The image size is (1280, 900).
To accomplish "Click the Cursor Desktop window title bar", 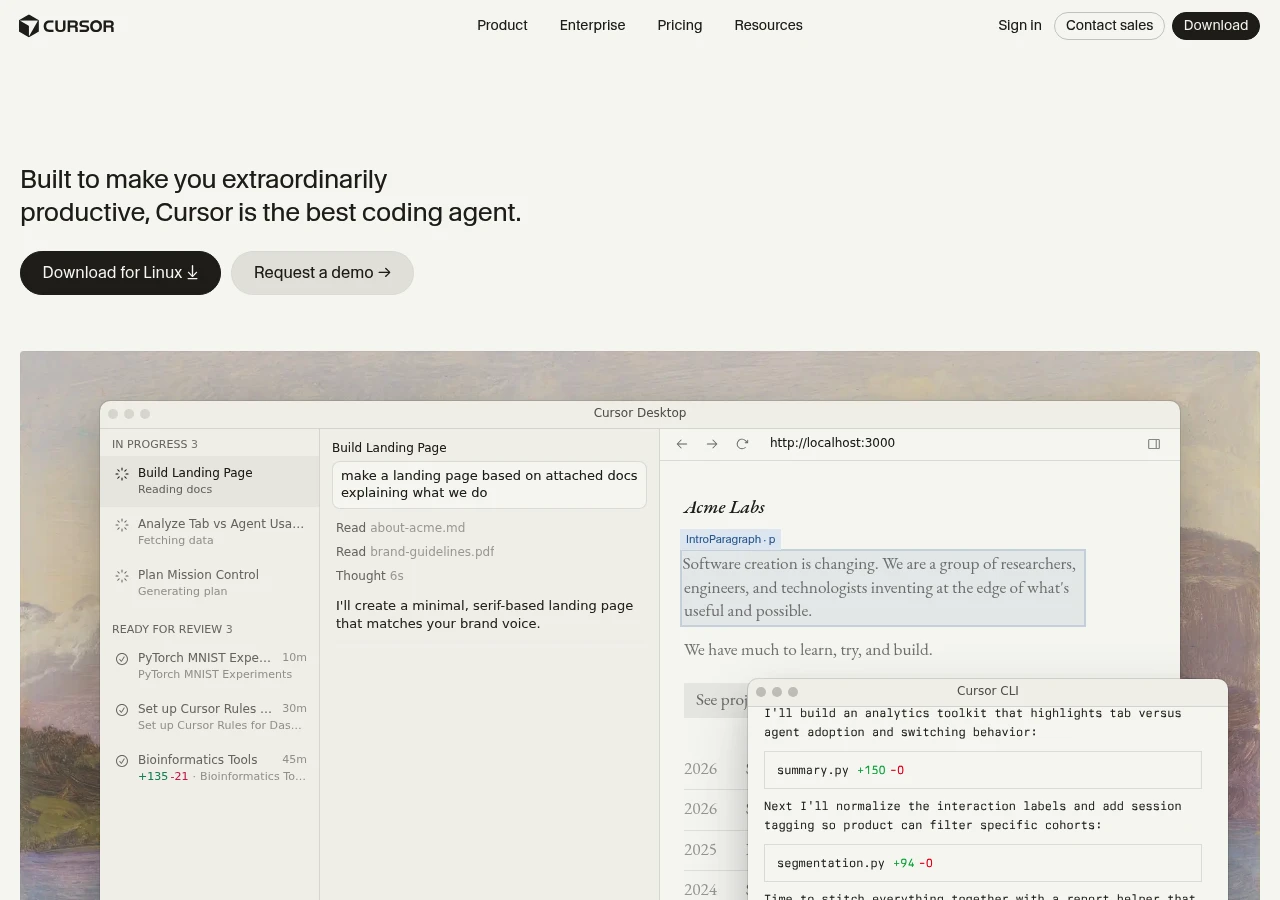I will [x=640, y=414].
